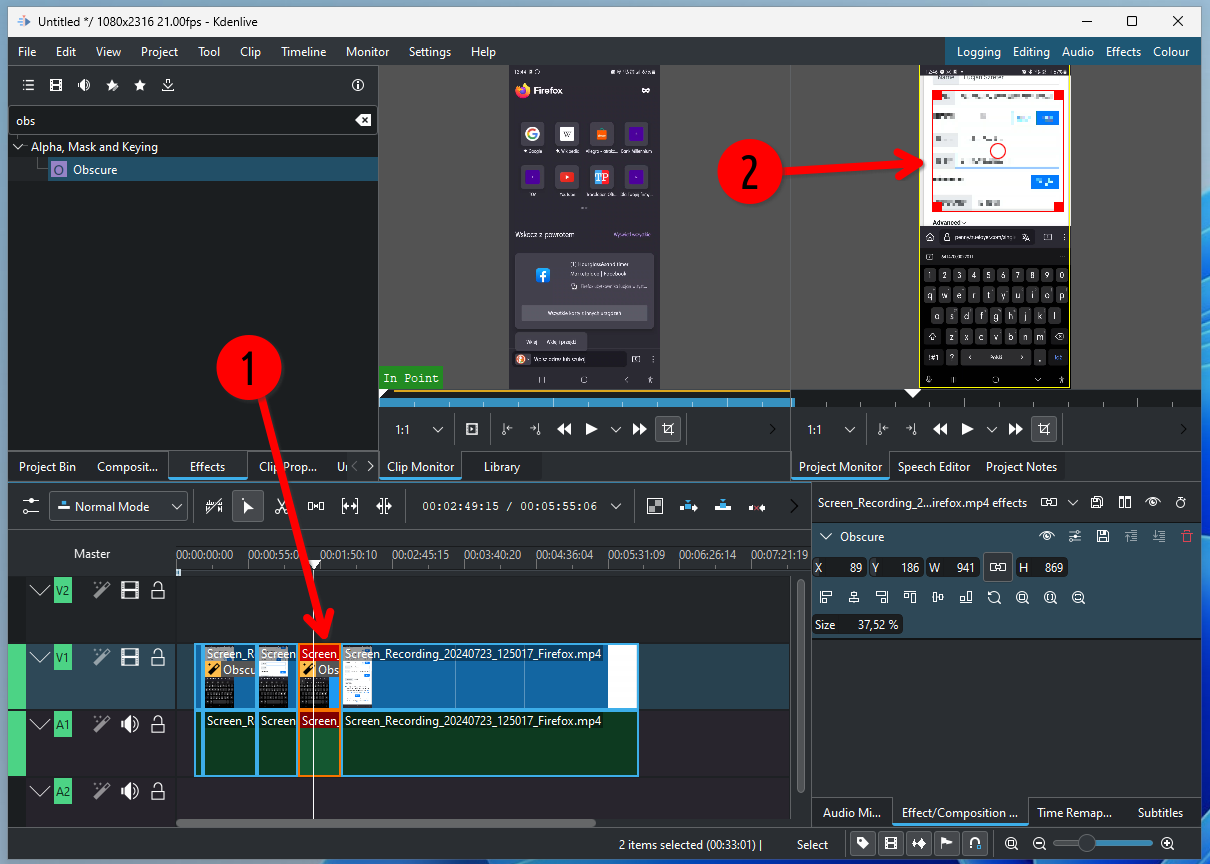The image size is (1210, 864).
Task: Select the Slip tool in timeline toolbar
Action: click(x=349, y=507)
